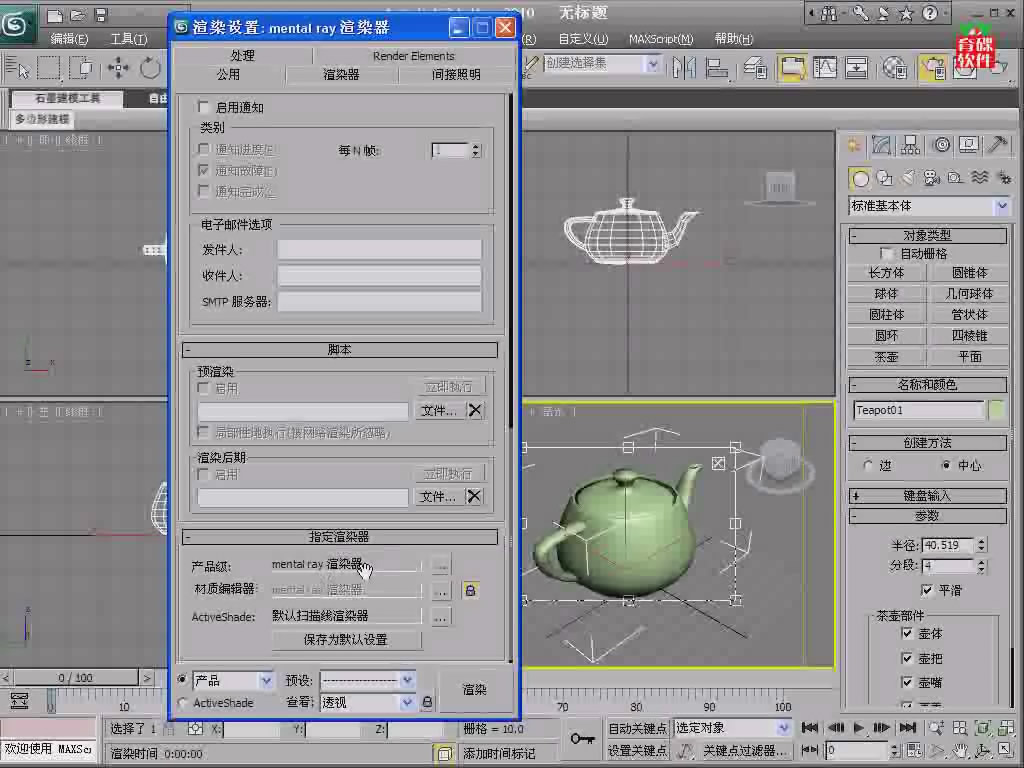Select the Helpers category icon
1024x768 pixels.
pos(955,178)
